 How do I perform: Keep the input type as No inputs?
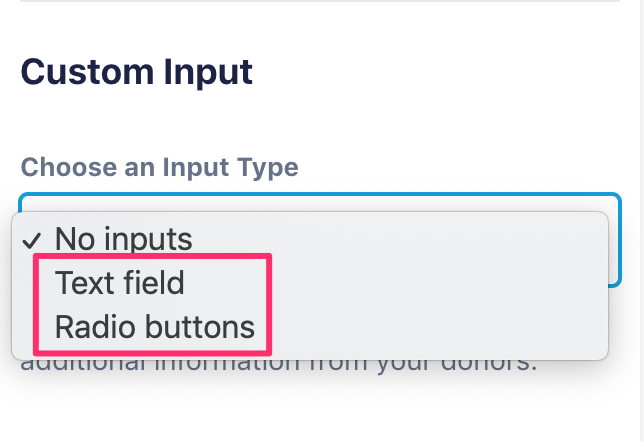coord(122,239)
